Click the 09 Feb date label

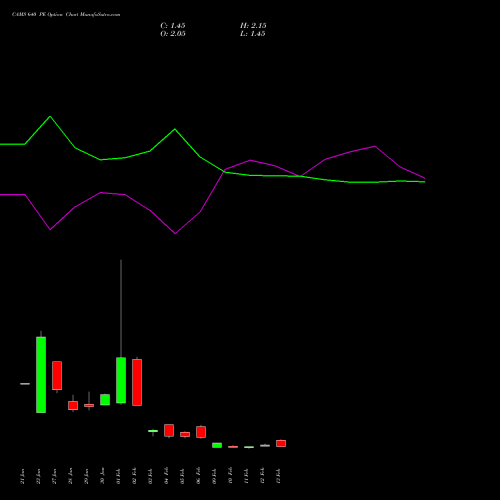point(214,476)
